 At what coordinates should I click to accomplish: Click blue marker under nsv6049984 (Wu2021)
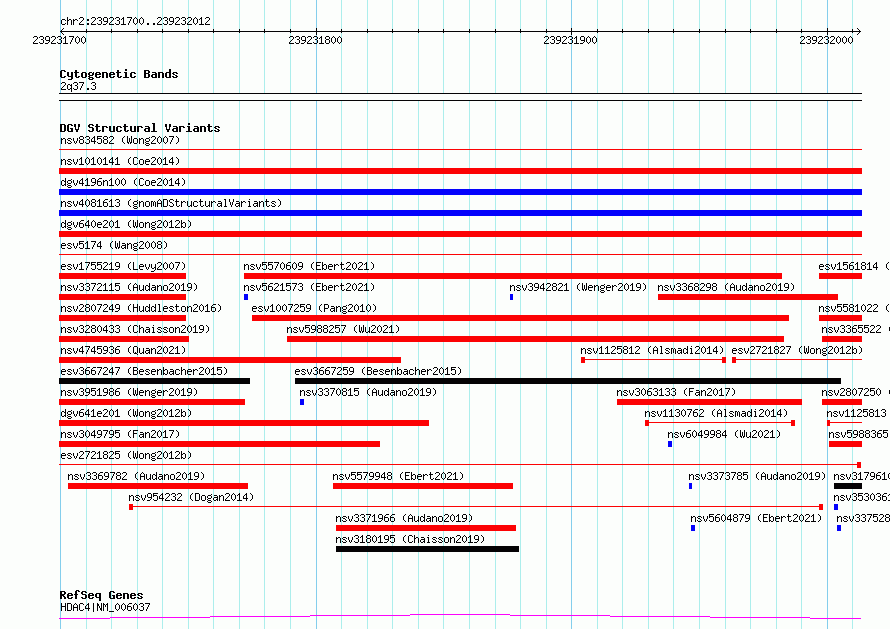(670, 444)
